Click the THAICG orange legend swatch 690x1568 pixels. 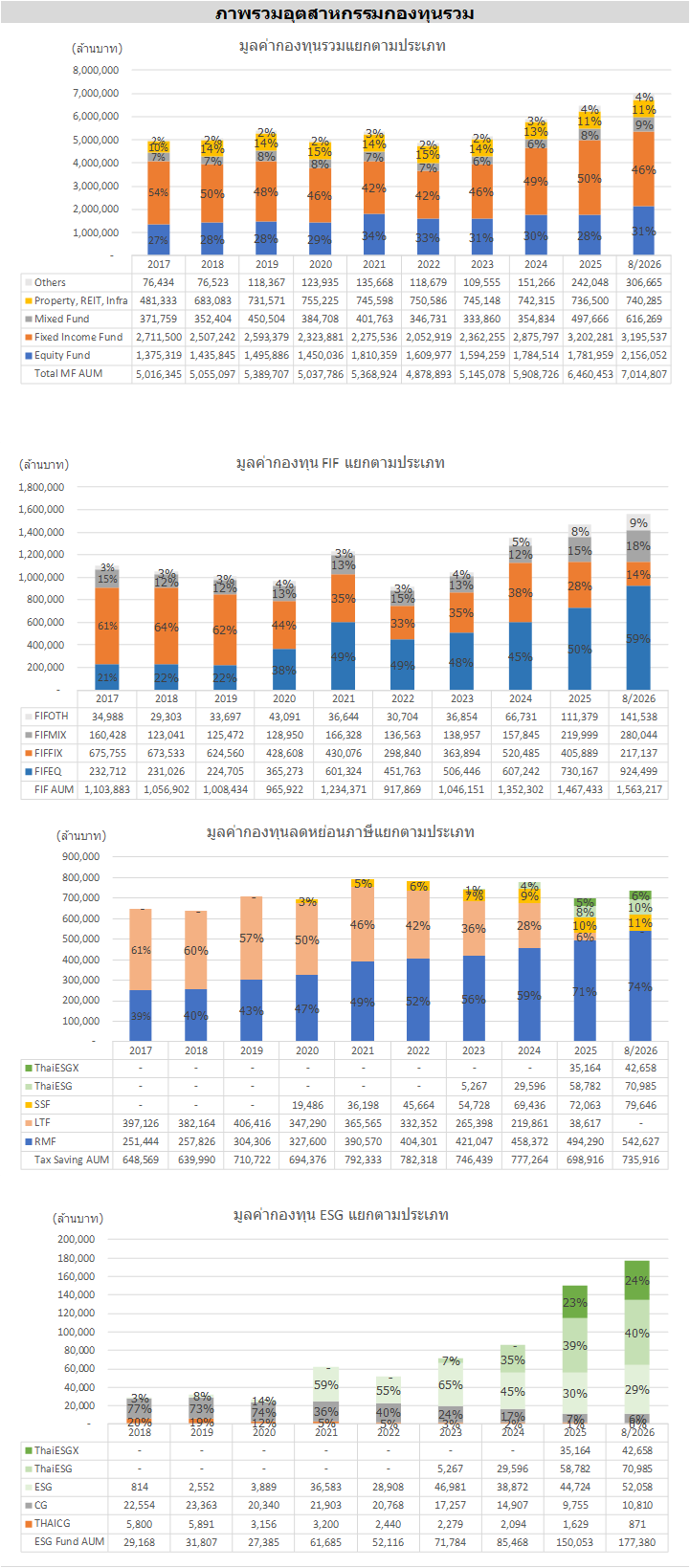pyautogui.click(x=28, y=1524)
